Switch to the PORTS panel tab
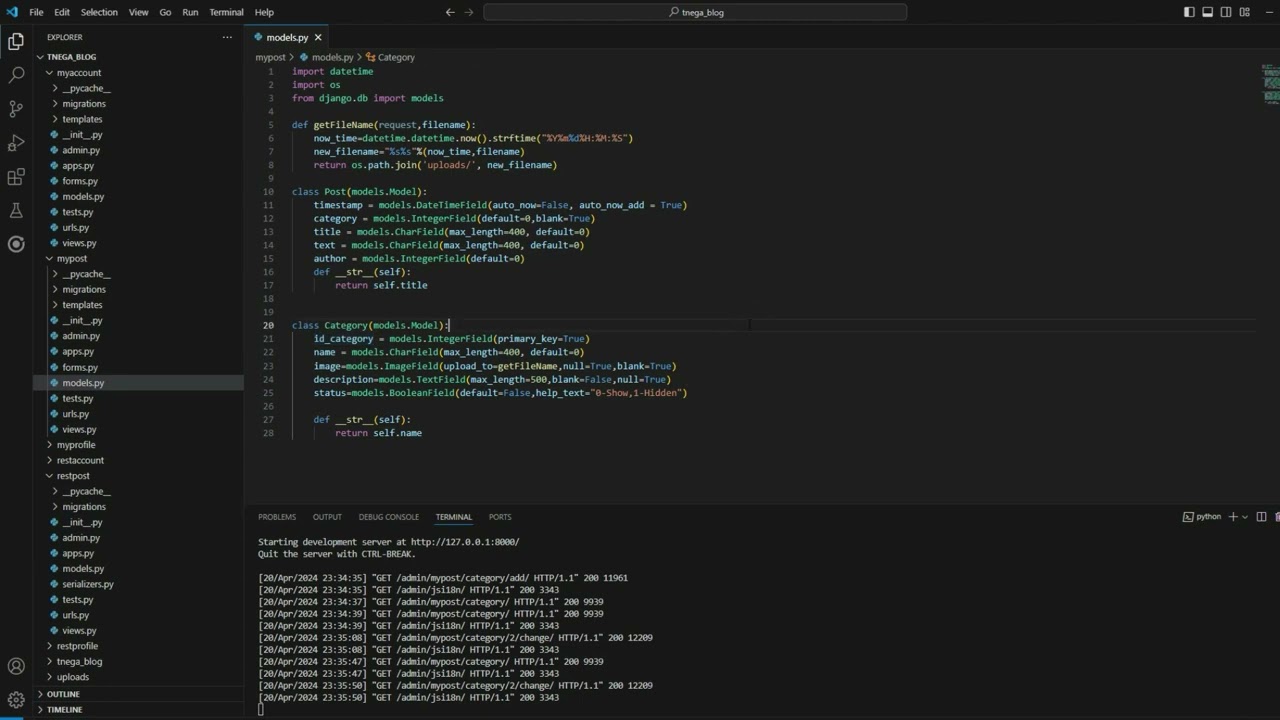This screenshot has height=720, width=1280. (500, 517)
